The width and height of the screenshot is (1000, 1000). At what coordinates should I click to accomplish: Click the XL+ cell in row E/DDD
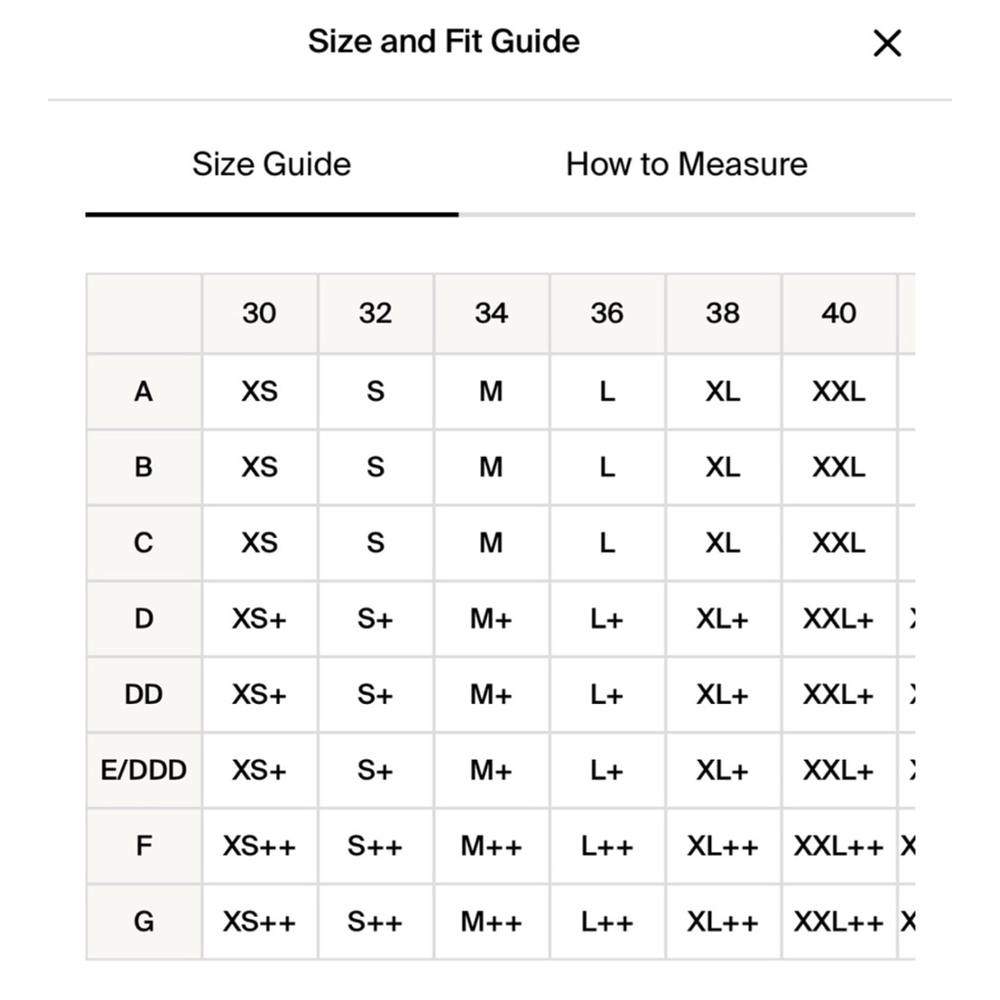723,770
